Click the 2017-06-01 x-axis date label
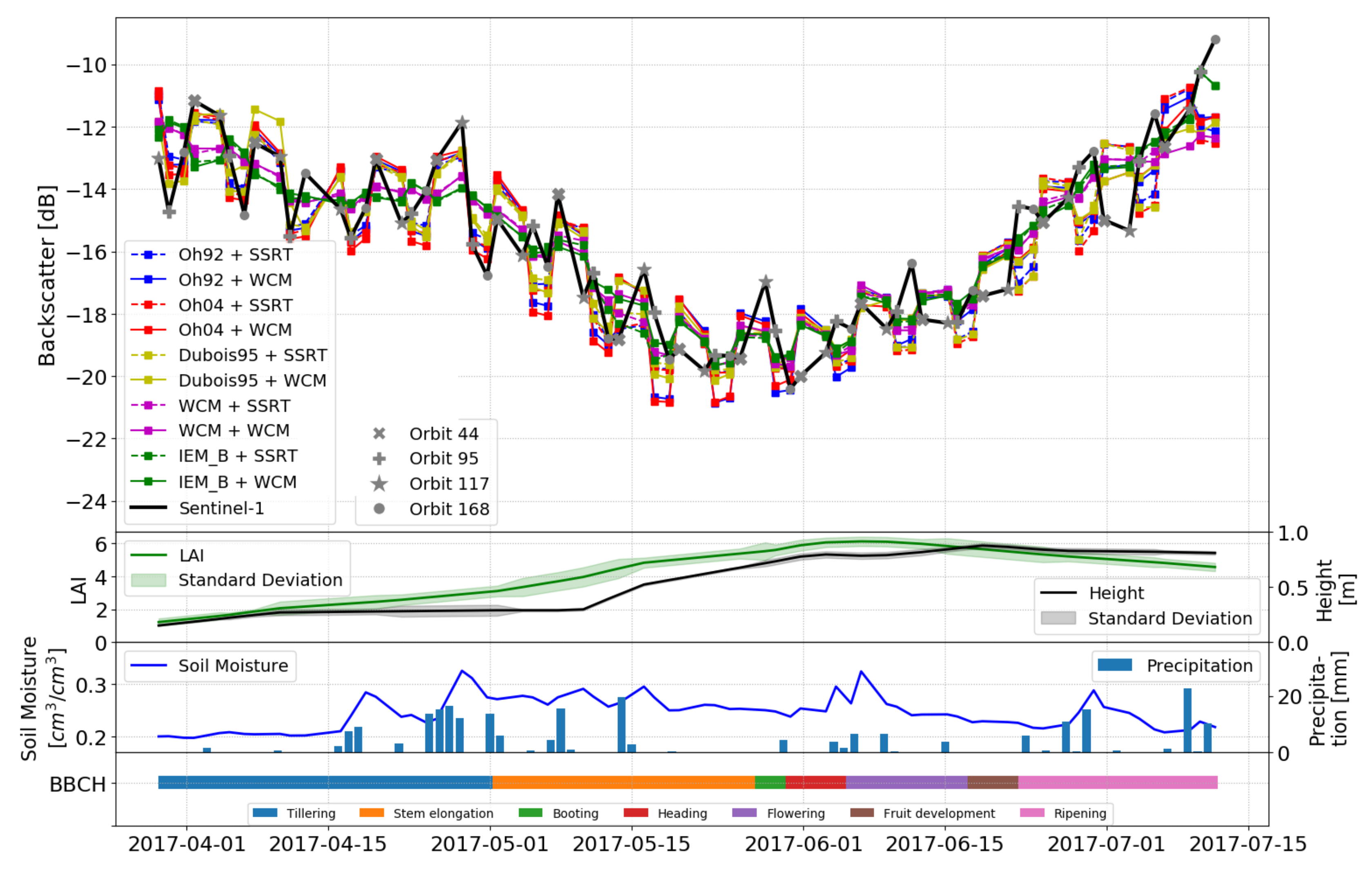 pos(803,844)
